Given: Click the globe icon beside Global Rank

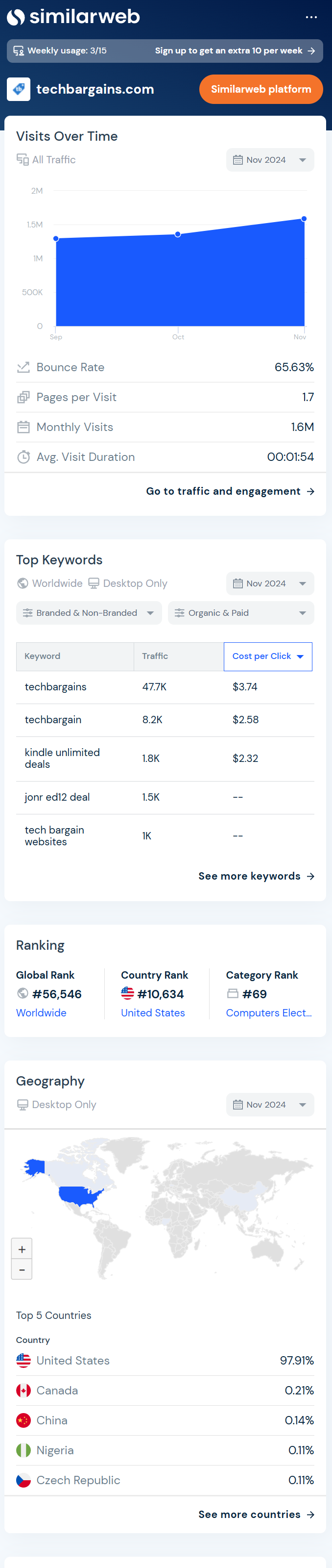Looking at the screenshot, I should point(23,993).
